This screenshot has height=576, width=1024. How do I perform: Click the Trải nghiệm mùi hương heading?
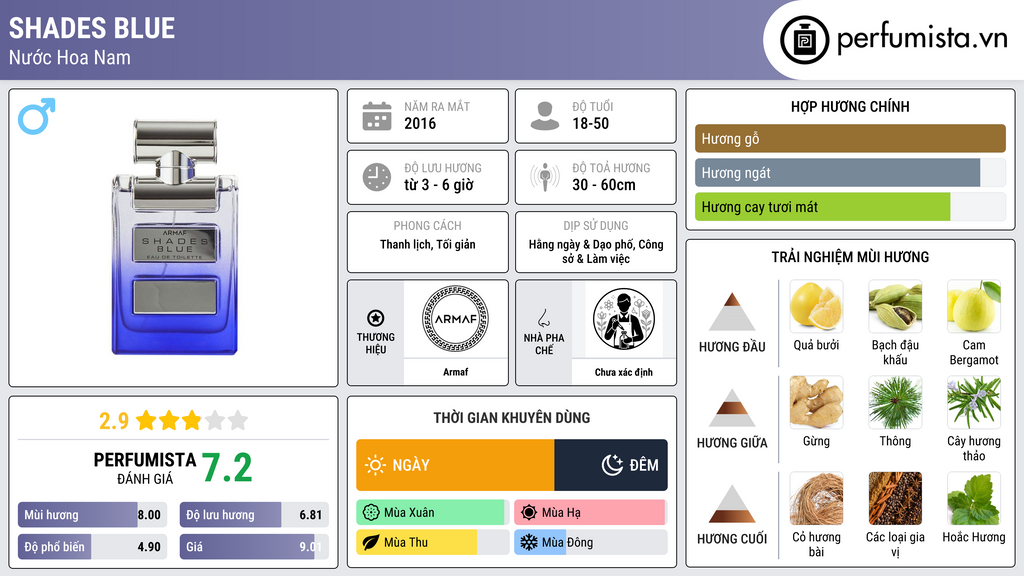tap(850, 257)
